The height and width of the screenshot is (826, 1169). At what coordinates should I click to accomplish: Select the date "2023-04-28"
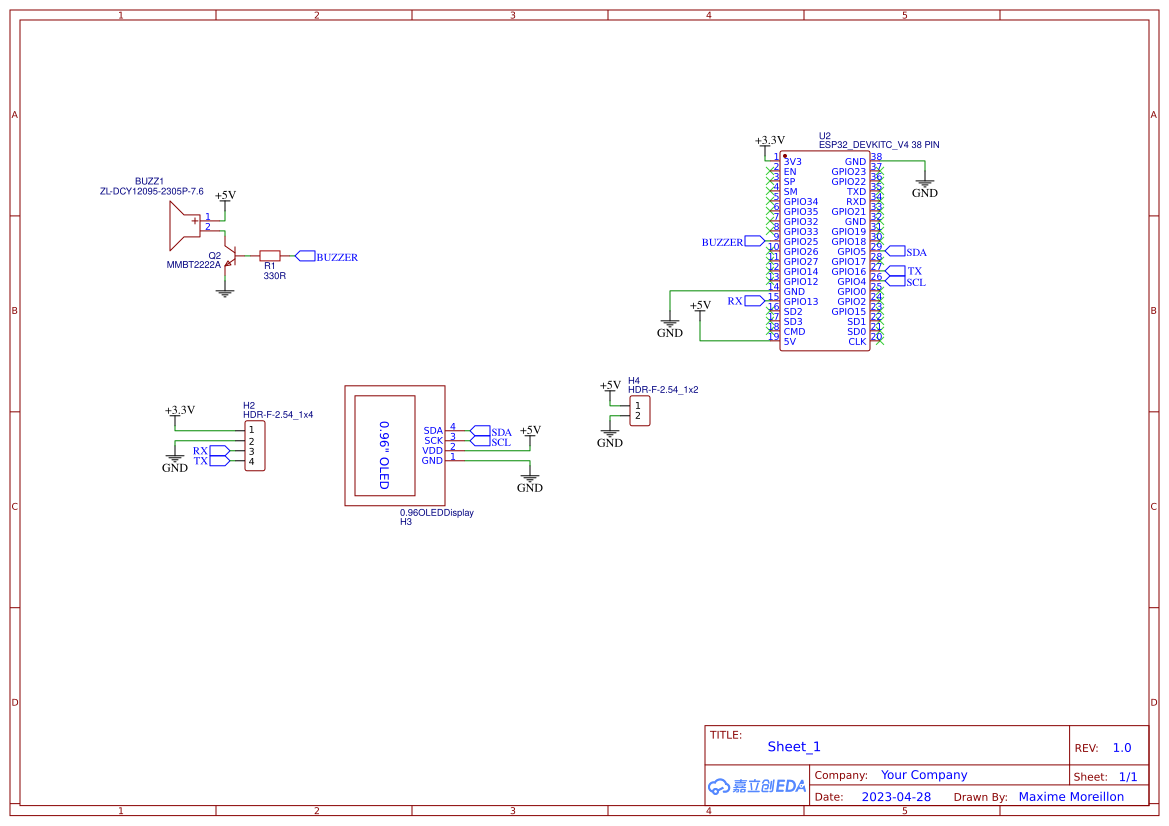pos(896,797)
